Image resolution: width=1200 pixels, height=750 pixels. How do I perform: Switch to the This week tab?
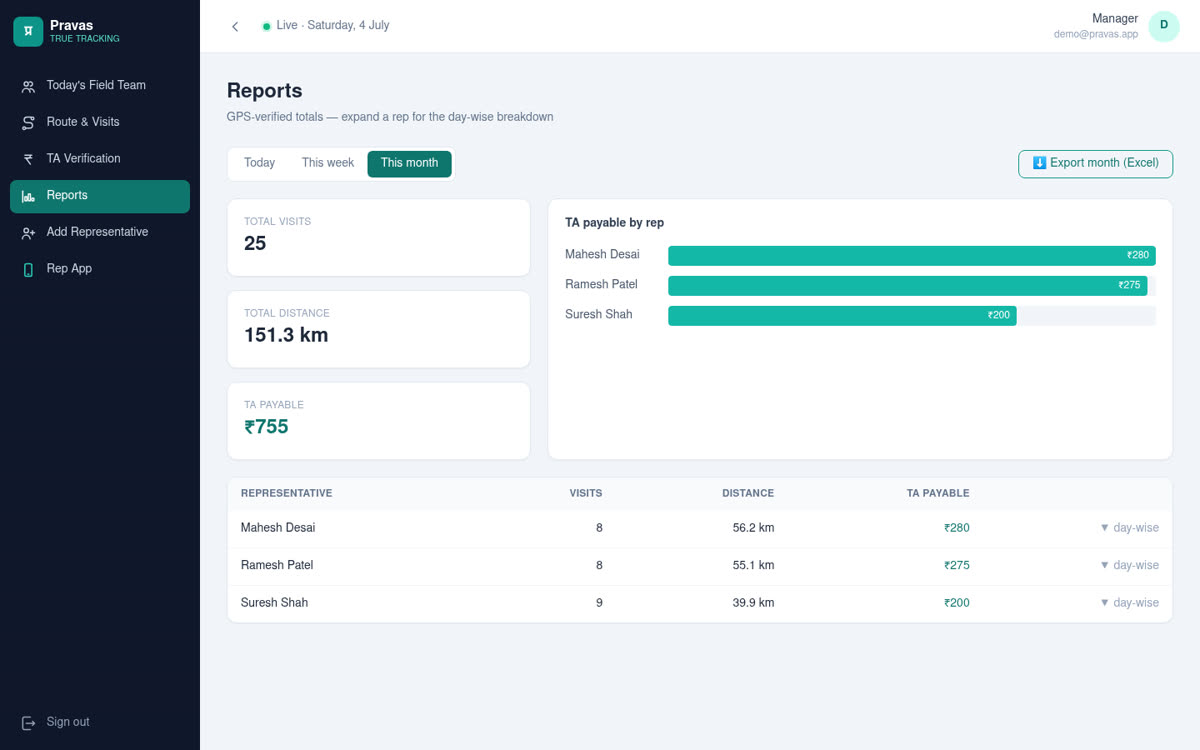[328, 163]
